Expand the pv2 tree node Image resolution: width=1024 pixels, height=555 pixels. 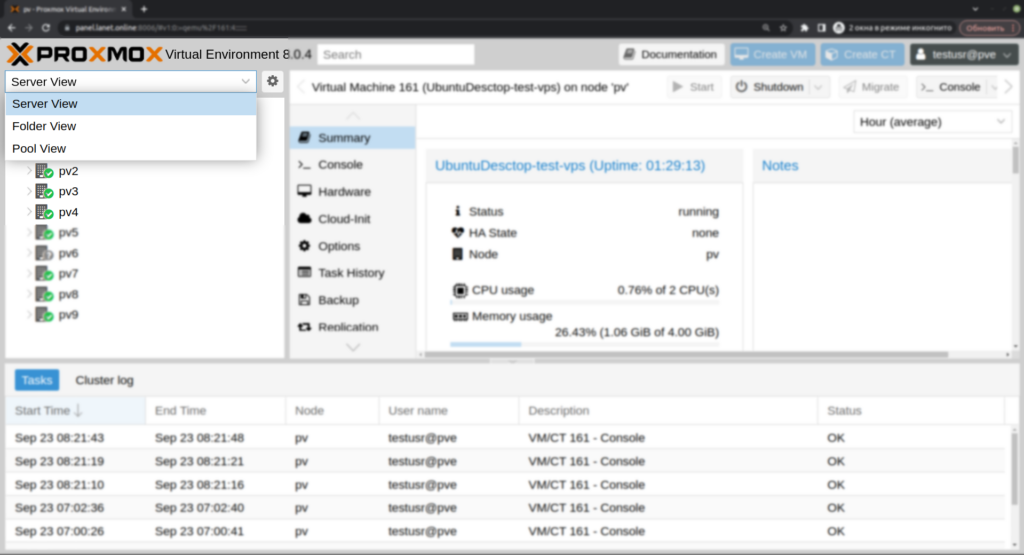click(29, 171)
